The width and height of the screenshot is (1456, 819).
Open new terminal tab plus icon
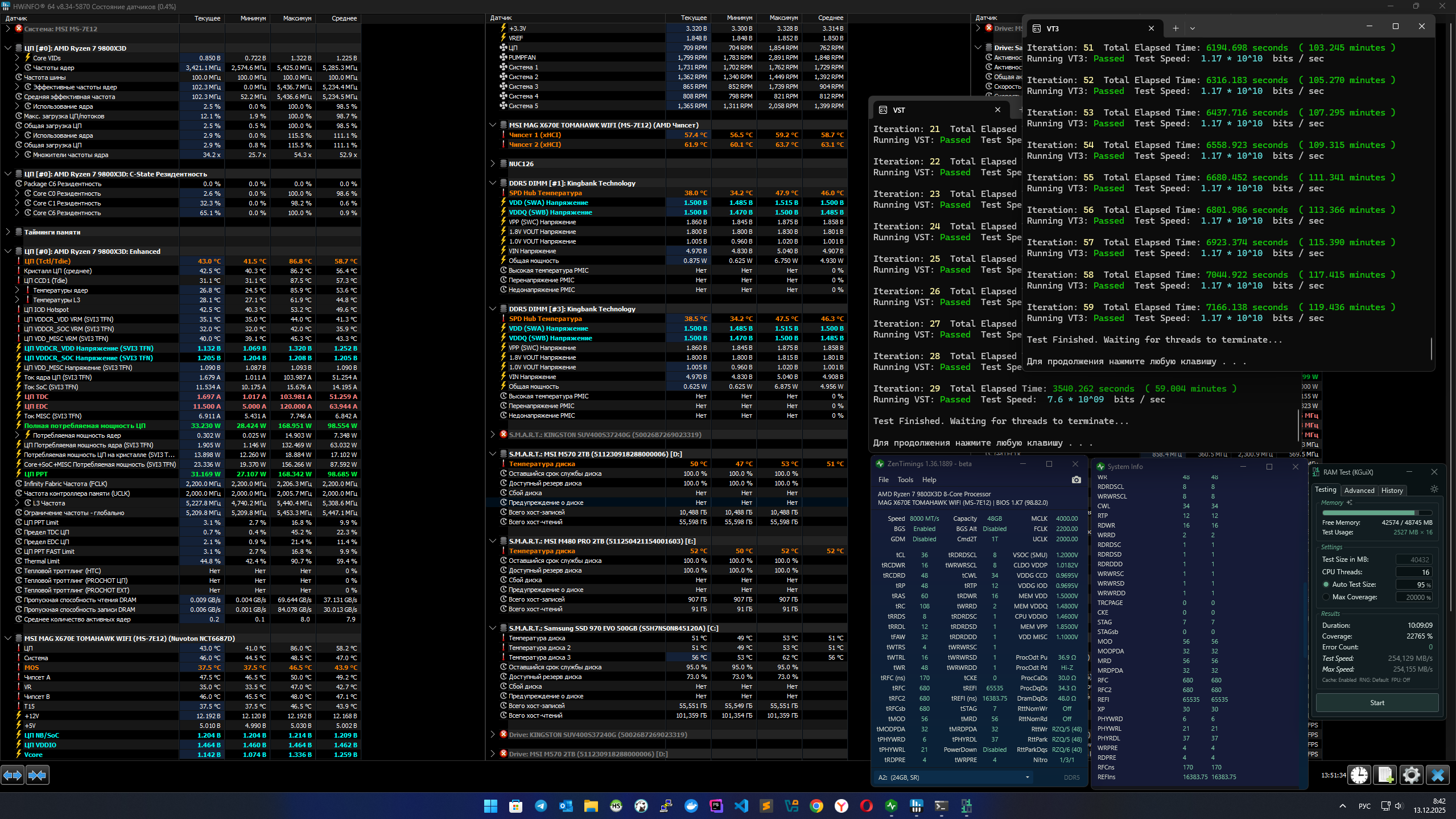(1175, 28)
